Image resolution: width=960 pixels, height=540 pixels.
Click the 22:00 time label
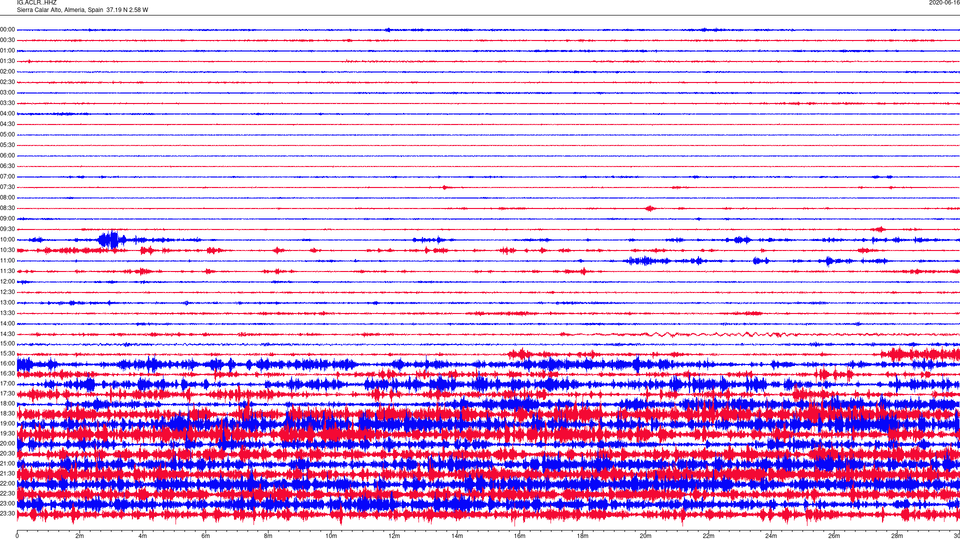[7, 484]
